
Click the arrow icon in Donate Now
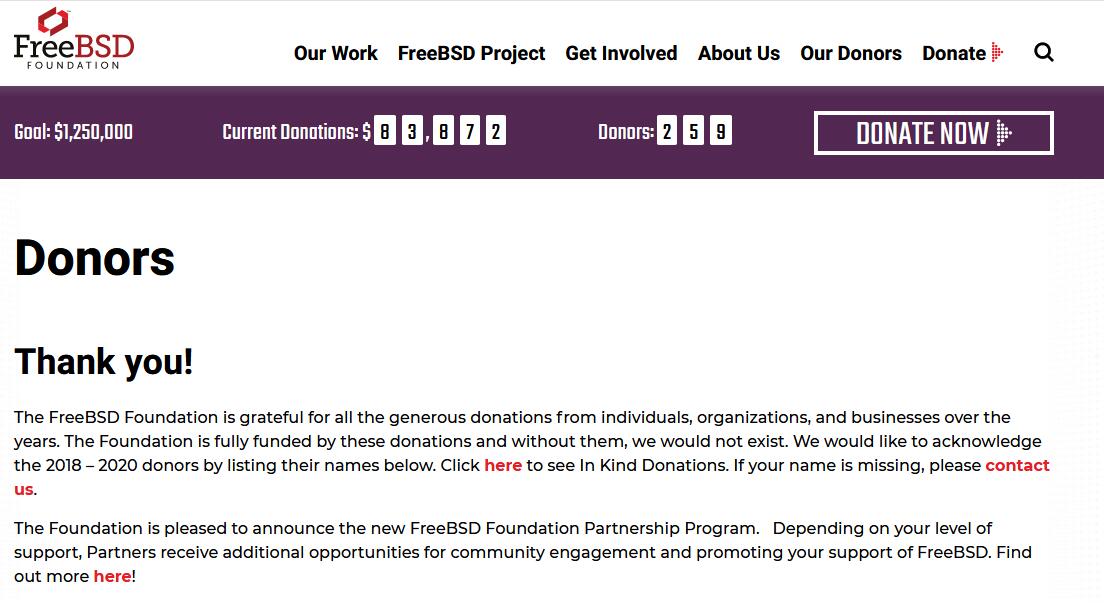pos(1004,132)
